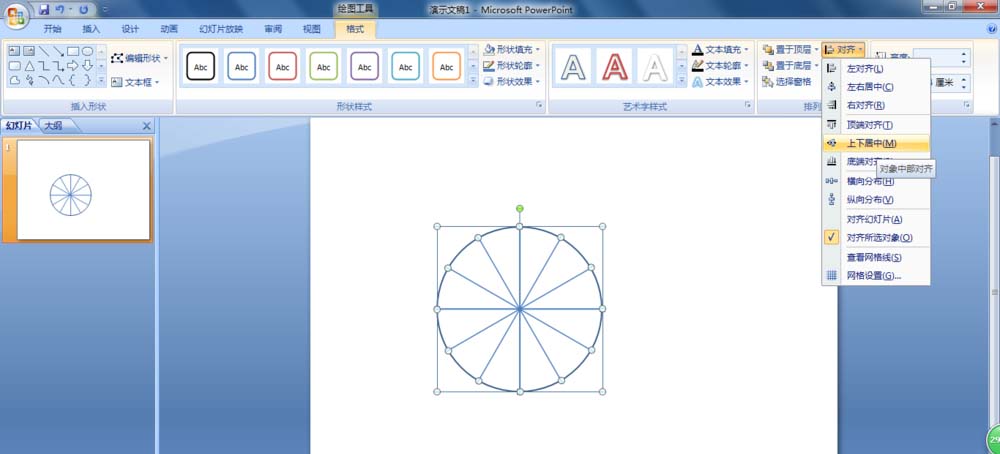Expand the 文本轮廓 dropdown arrow
The image size is (1000, 454).
click(746, 66)
